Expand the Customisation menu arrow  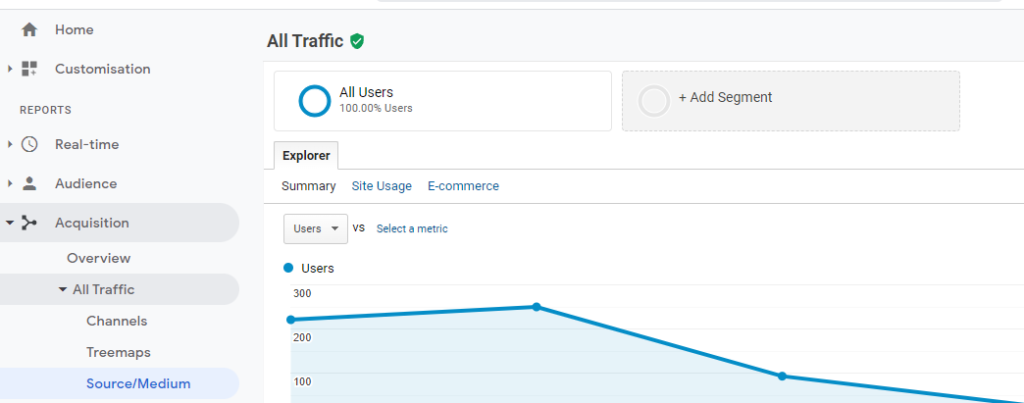pos(10,69)
